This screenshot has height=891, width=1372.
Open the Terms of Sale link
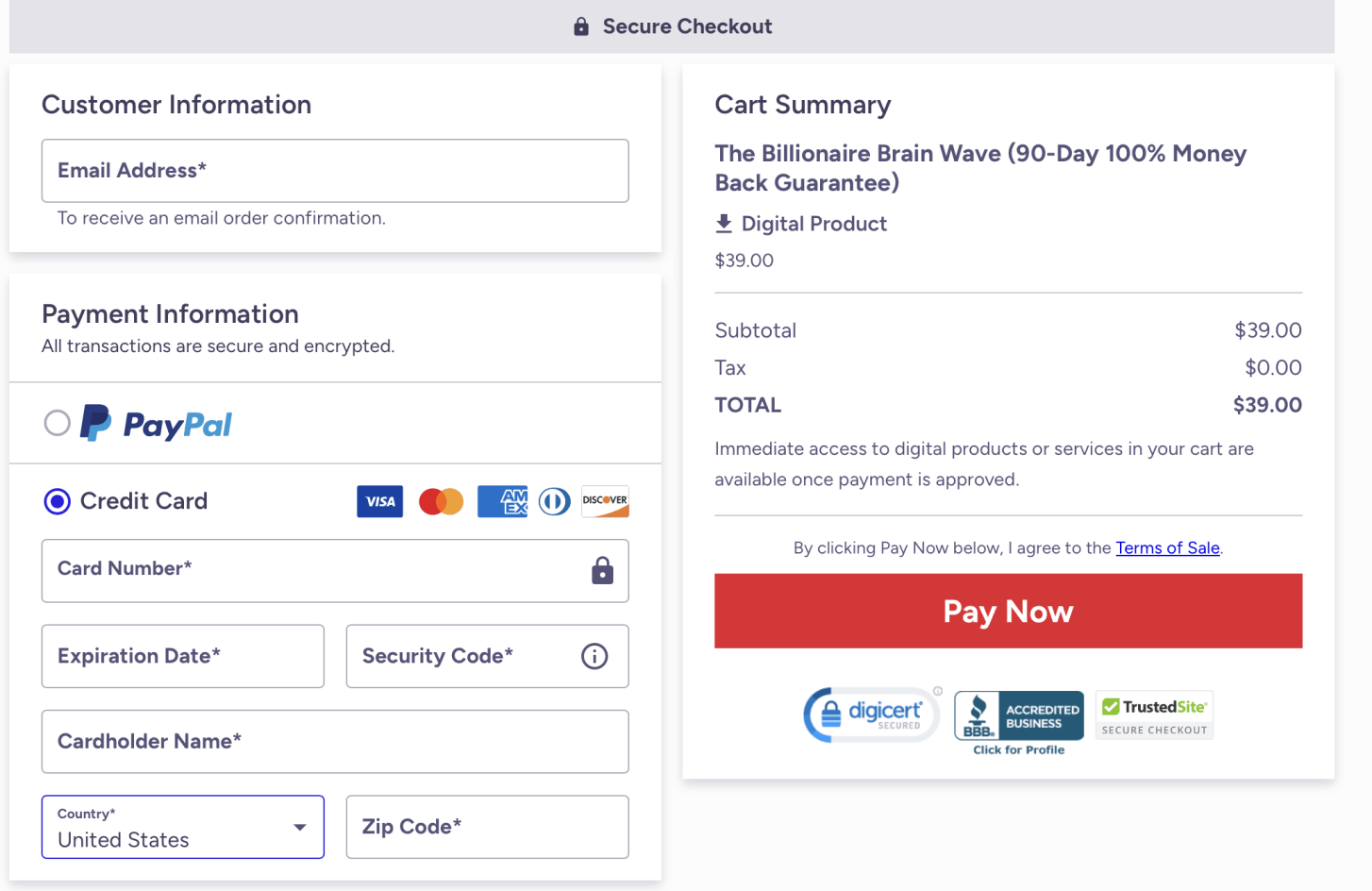pos(1167,547)
